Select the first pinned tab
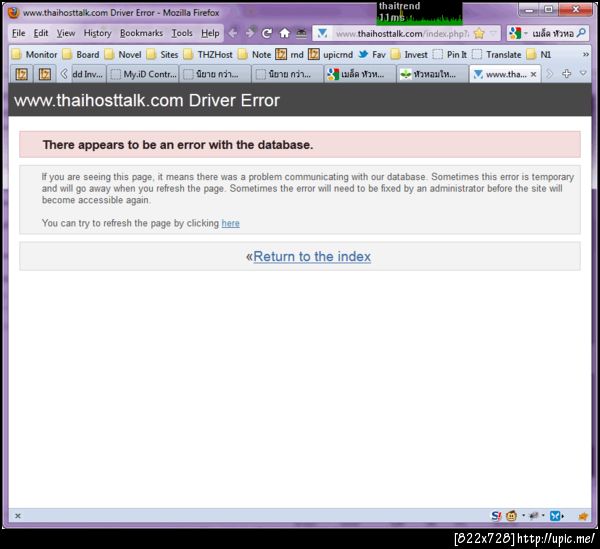600x549 pixels. point(21,74)
